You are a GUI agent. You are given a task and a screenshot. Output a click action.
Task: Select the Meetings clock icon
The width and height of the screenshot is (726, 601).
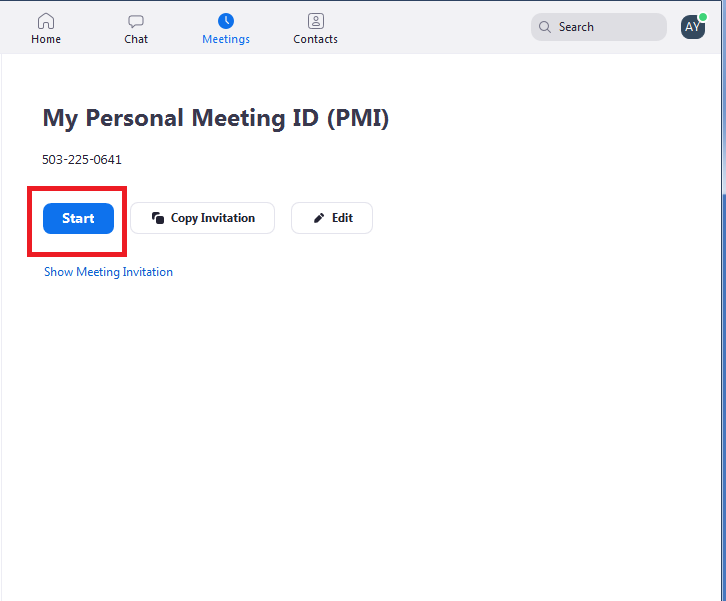(x=226, y=21)
